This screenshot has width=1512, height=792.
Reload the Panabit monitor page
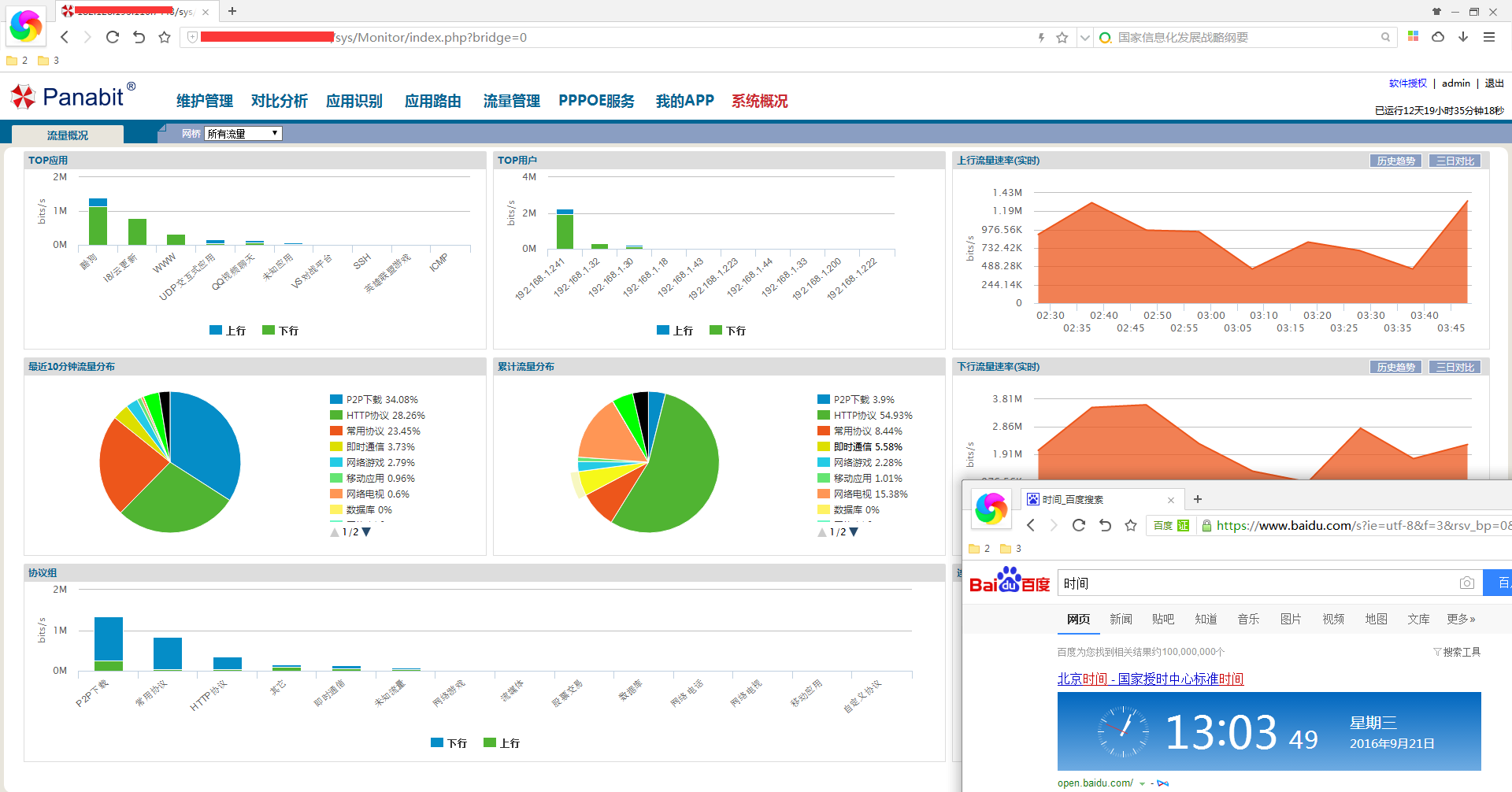coord(113,37)
